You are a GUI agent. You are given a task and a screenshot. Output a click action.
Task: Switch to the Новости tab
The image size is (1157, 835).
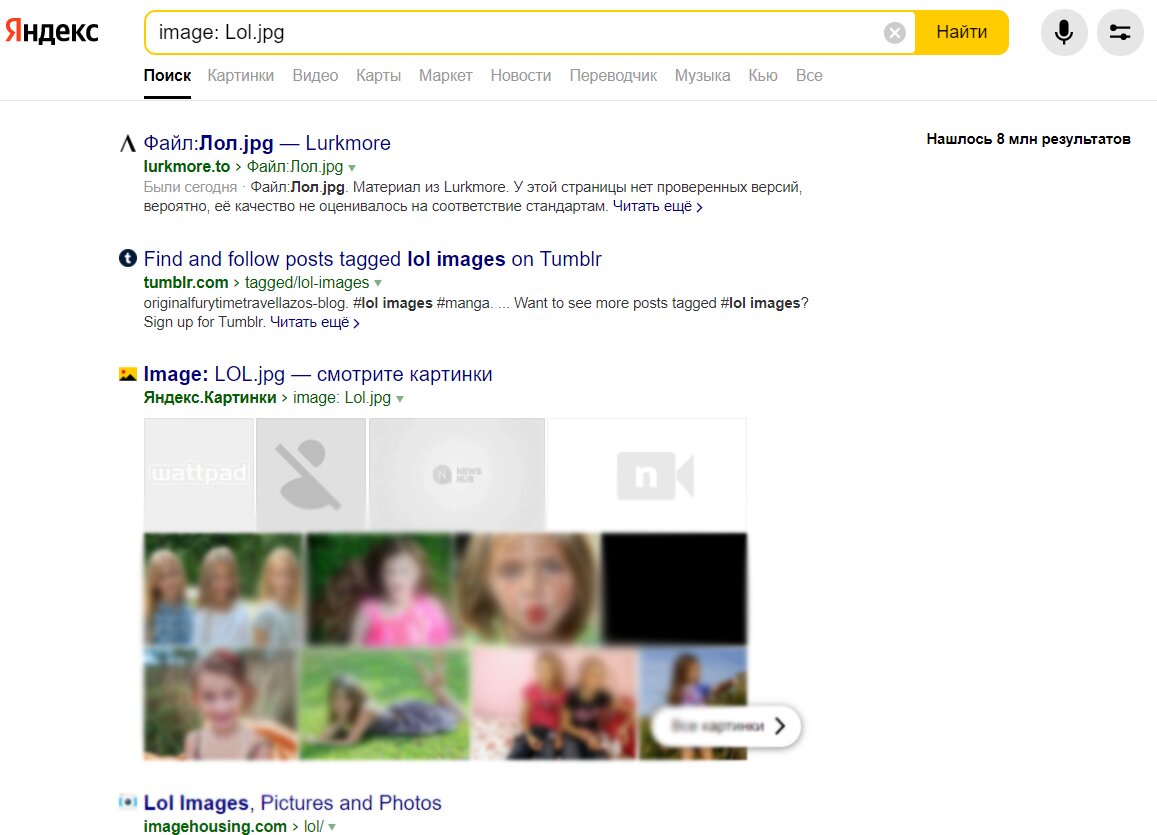point(521,75)
